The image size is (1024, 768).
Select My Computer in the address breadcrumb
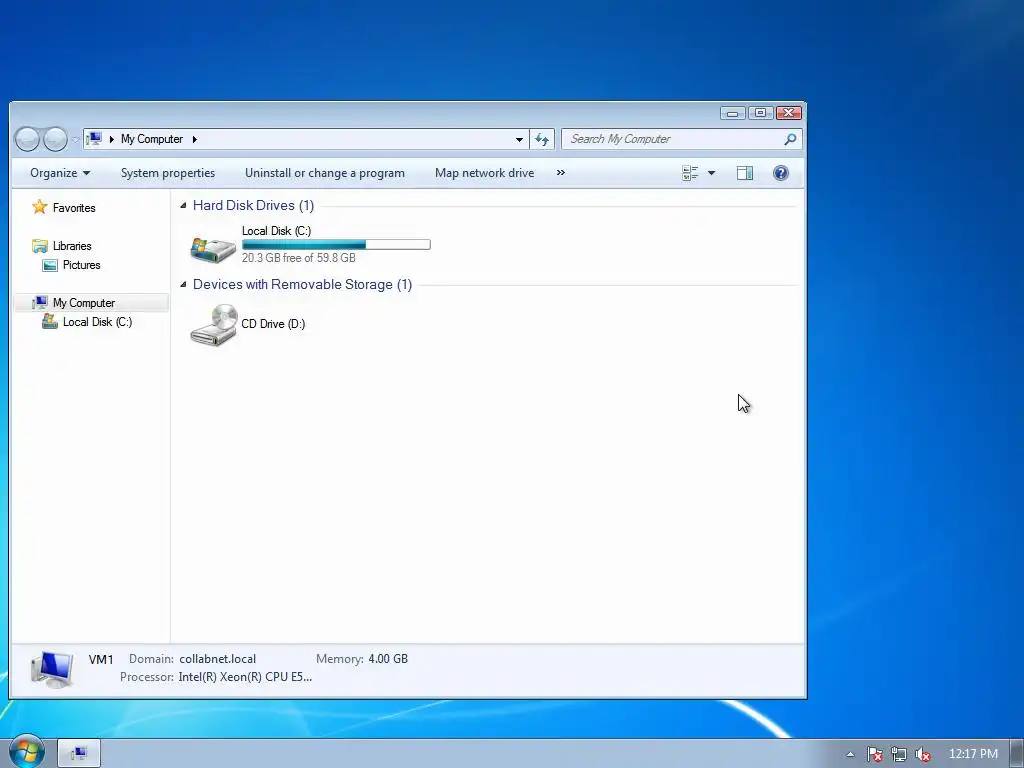click(x=152, y=139)
